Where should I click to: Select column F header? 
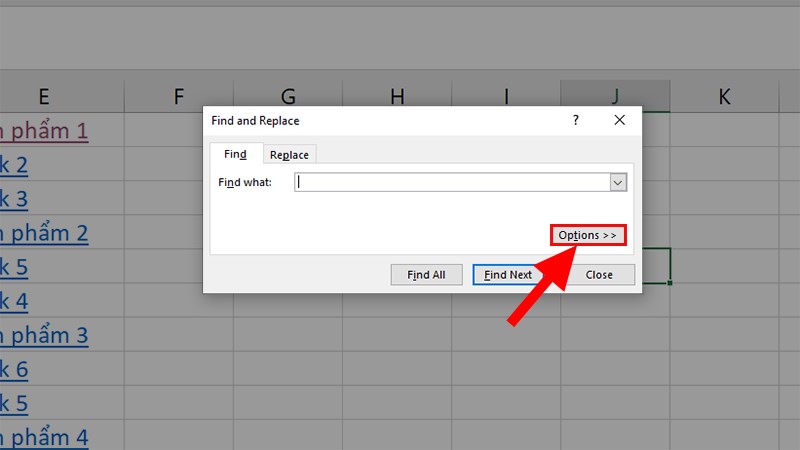[179, 96]
